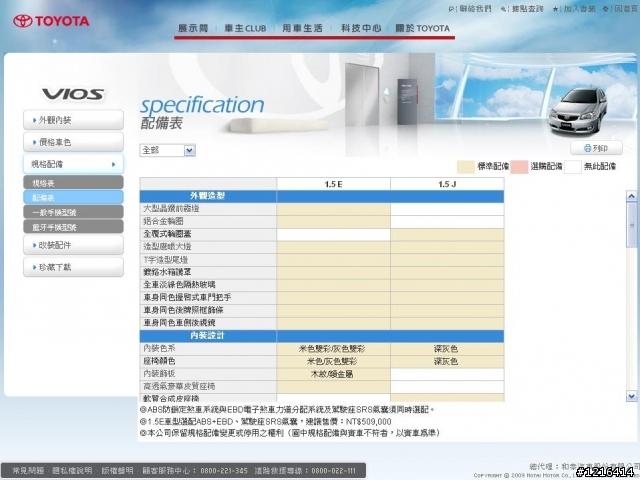This screenshot has height=480, width=640.
Task: Click the 全覆式輪圈蓋 row label
Action: click(x=167, y=234)
